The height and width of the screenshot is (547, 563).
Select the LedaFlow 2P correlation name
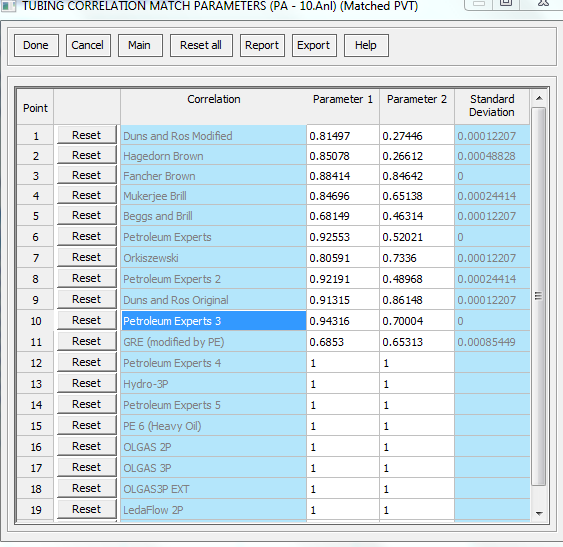(x=214, y=510)
